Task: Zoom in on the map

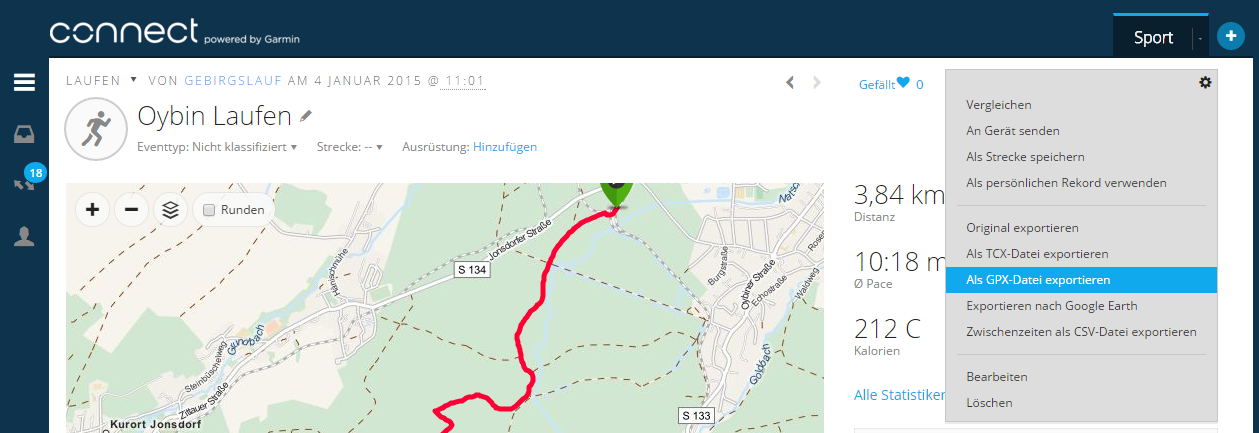Action: (x=92, y=210)
